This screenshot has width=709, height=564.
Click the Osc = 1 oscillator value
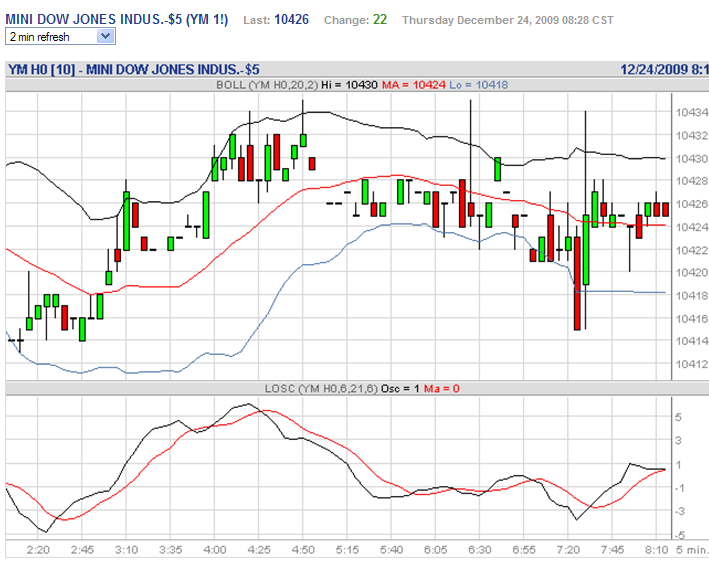point(401,389)
